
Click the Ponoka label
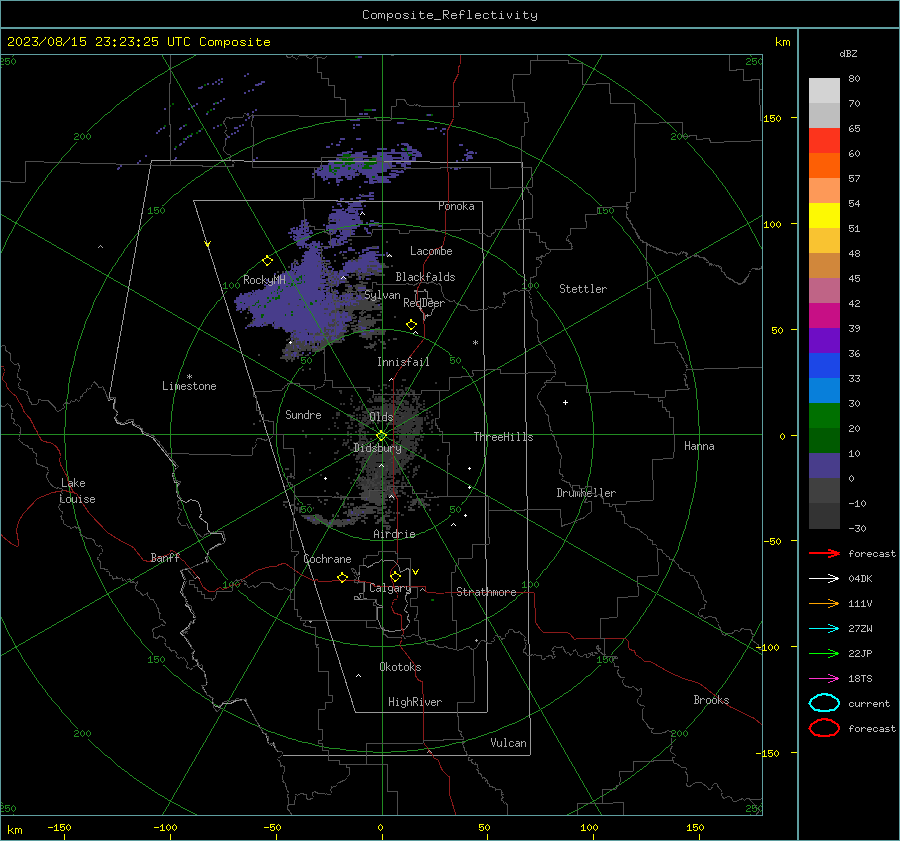tap(456, 206)
